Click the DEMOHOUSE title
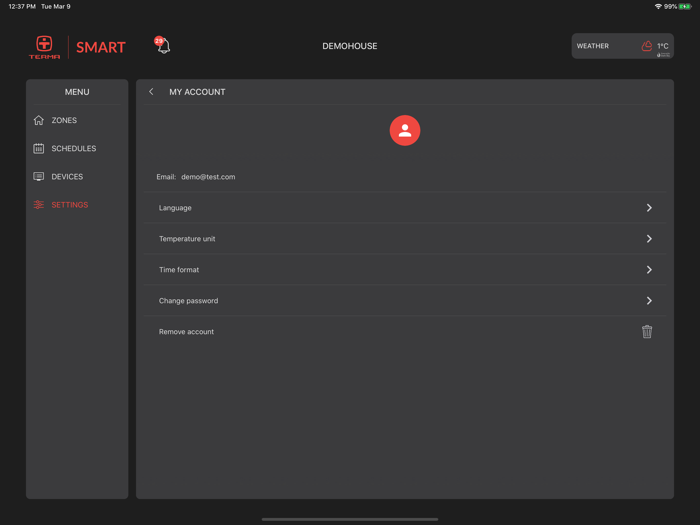This screenshot has height=525, width=700. pyautogui.click(x=350, y=46)
